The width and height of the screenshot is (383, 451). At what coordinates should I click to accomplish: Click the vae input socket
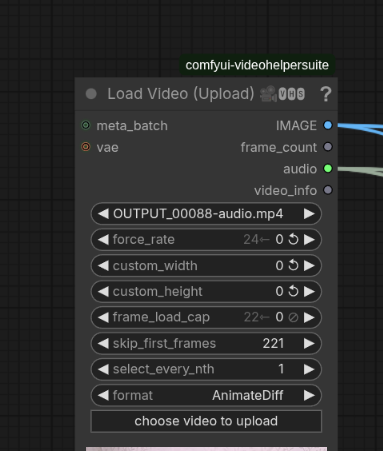[86, 147]
